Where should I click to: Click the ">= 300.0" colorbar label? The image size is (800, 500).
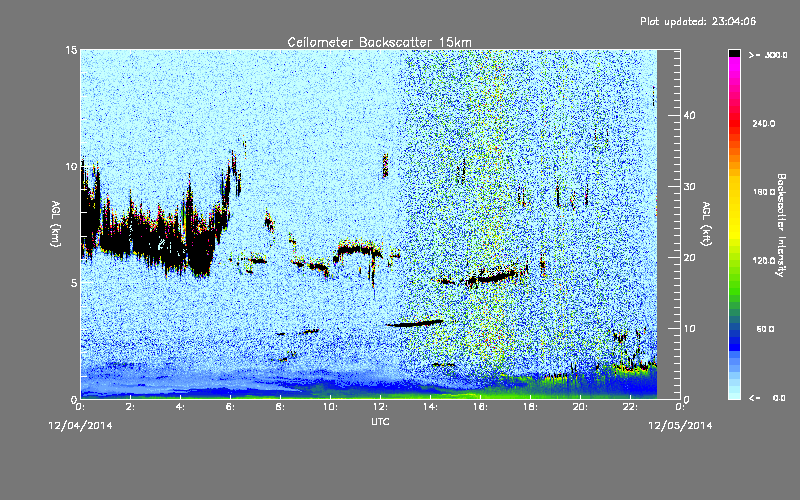click(x=768, y=55)
